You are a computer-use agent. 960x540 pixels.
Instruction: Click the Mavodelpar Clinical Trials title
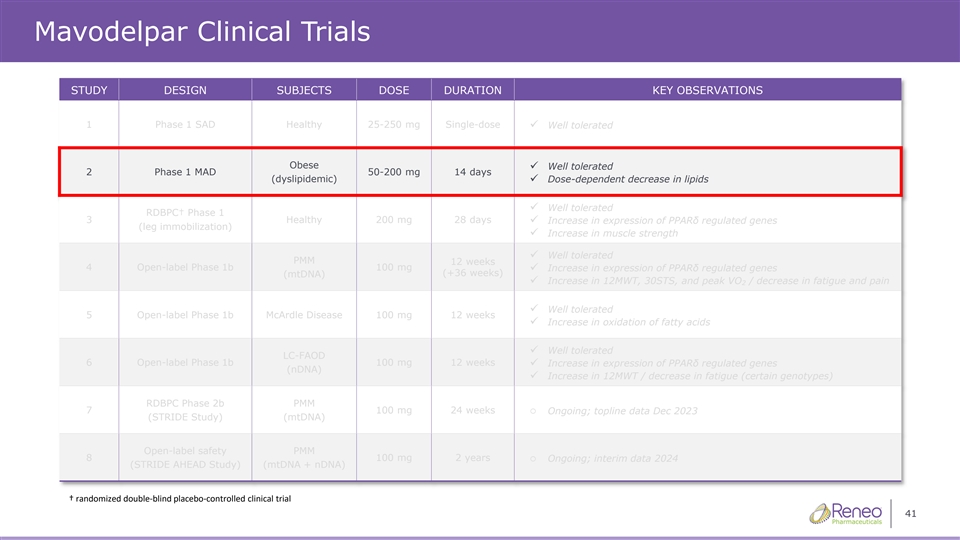point(202,31)
